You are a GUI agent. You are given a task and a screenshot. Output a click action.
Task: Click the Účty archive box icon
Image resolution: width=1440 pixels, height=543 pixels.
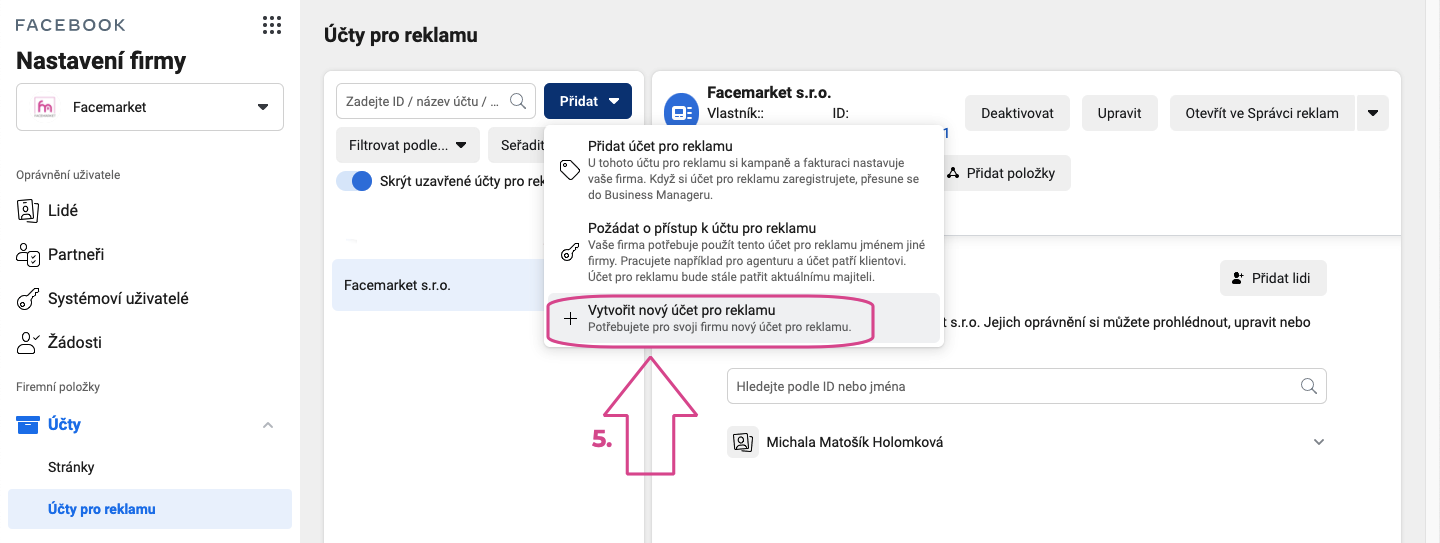click(x=28, y=424)
